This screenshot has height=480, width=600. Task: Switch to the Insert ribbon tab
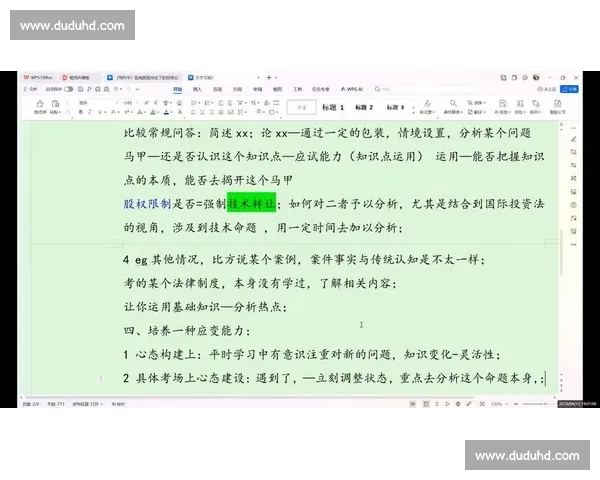pyautogui.click(x=197, y=89)
